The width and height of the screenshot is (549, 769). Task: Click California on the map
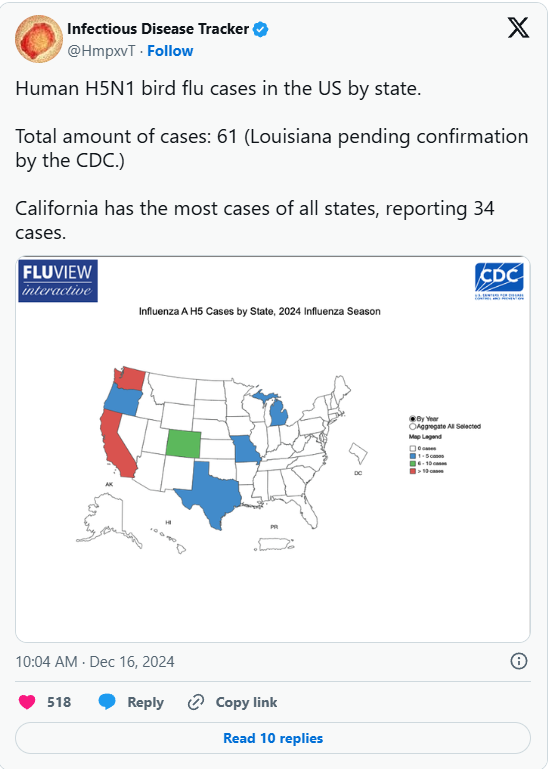click(x=118, y=444)
